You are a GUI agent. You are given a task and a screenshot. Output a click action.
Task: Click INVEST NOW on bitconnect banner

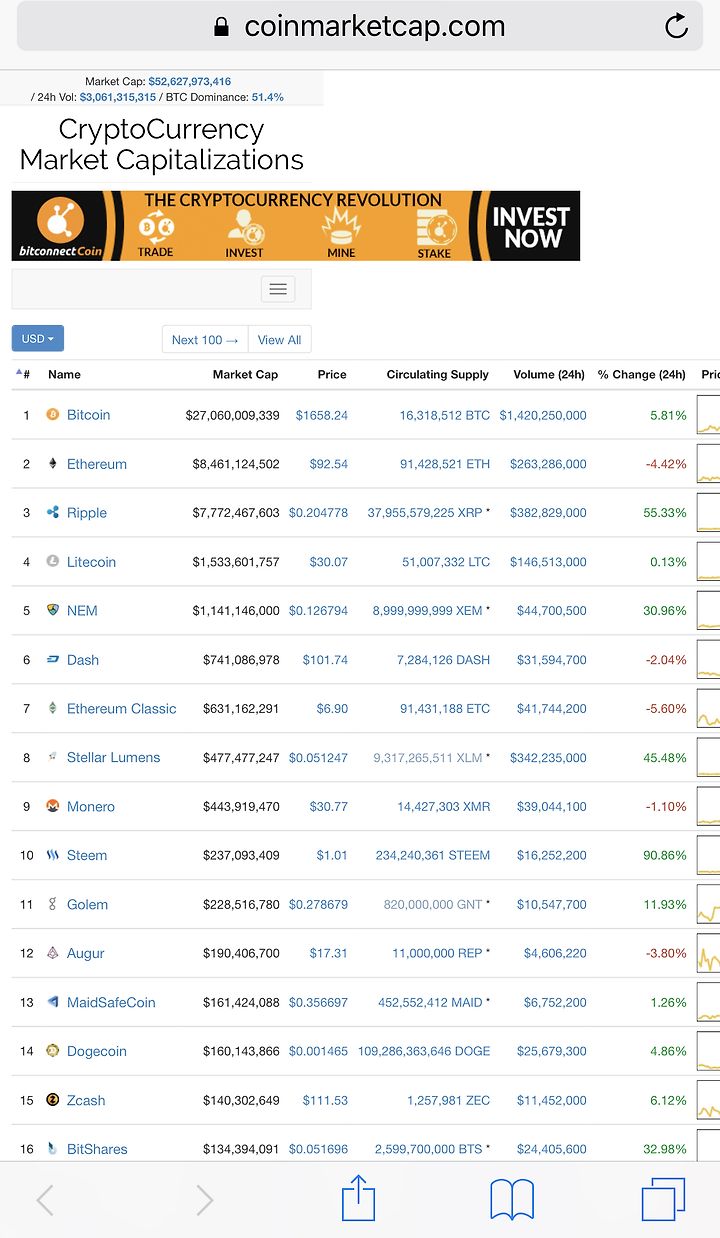[531, 227]
